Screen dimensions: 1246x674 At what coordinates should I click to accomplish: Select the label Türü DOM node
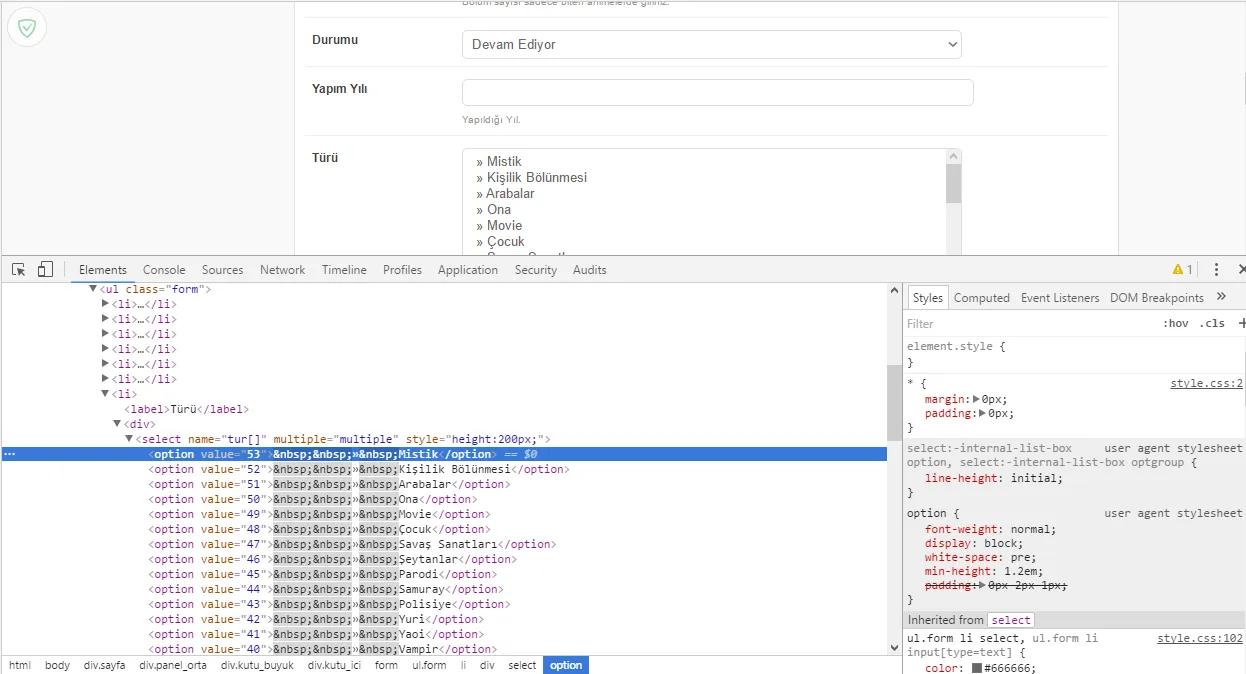point(186,409)
